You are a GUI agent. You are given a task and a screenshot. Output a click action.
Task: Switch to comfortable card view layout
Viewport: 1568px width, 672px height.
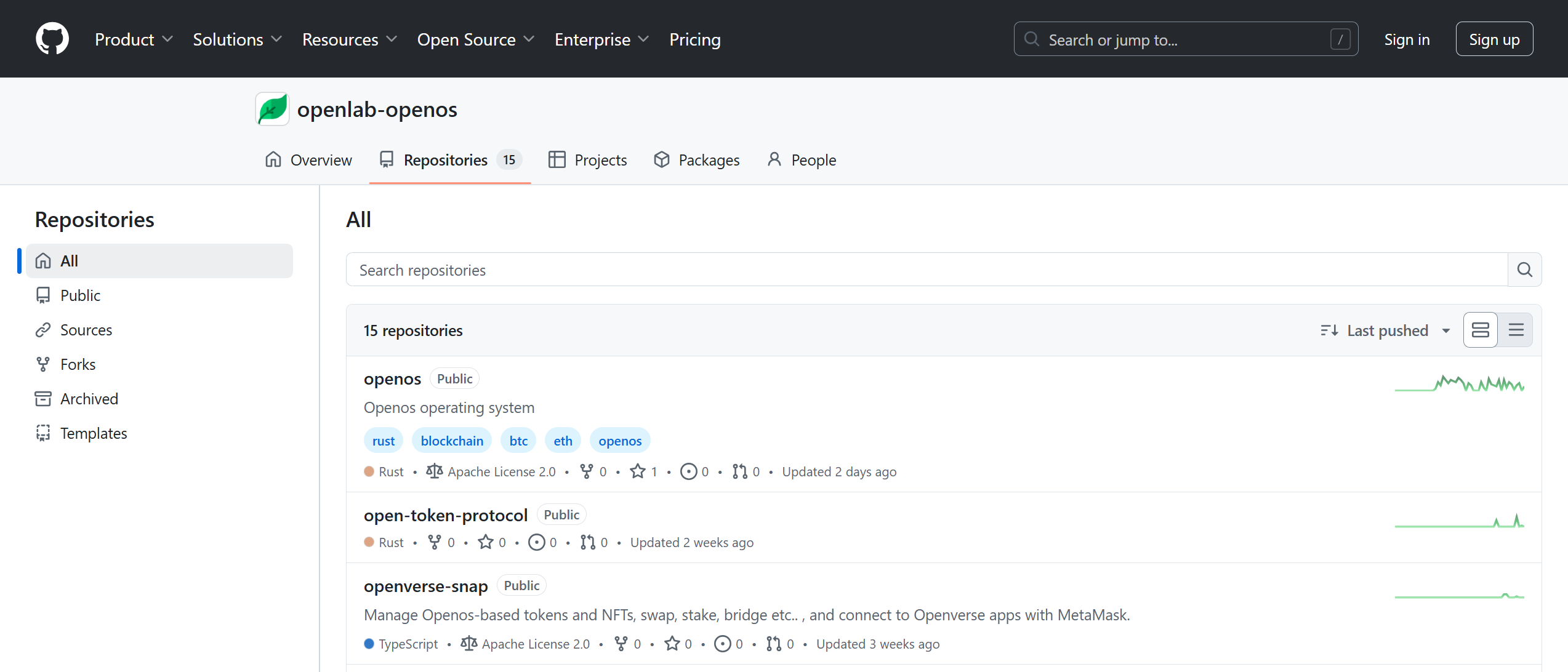(1480, 330)
